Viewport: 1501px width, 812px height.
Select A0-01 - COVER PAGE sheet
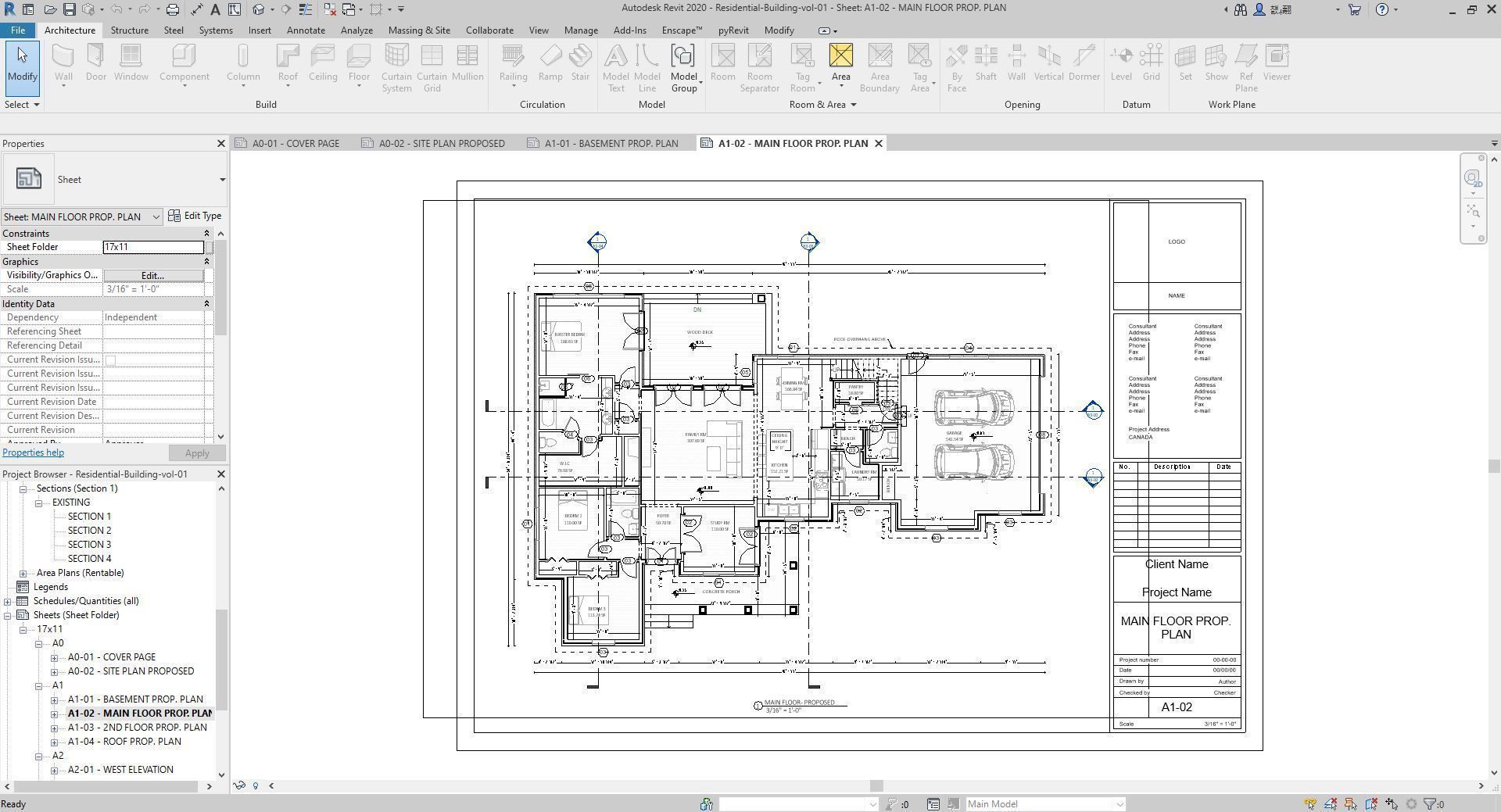coord(112,657)
